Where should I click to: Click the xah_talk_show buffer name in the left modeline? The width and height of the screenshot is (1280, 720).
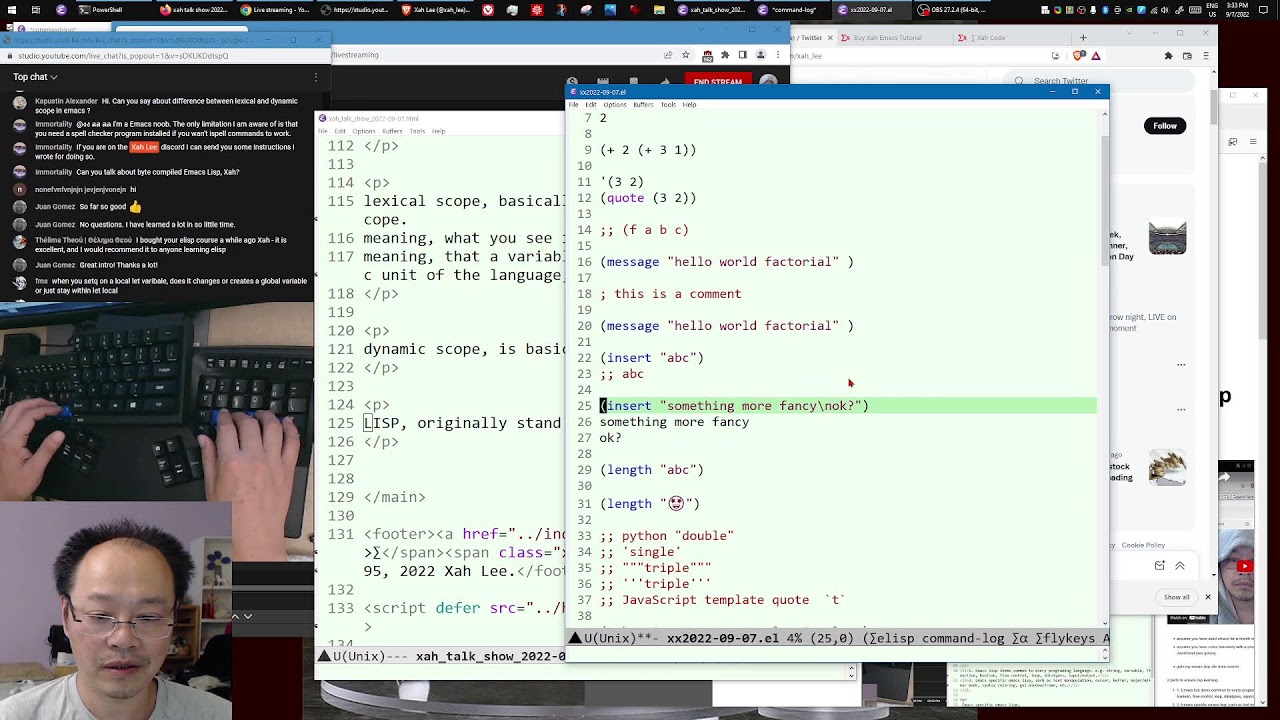coord(490,656)
